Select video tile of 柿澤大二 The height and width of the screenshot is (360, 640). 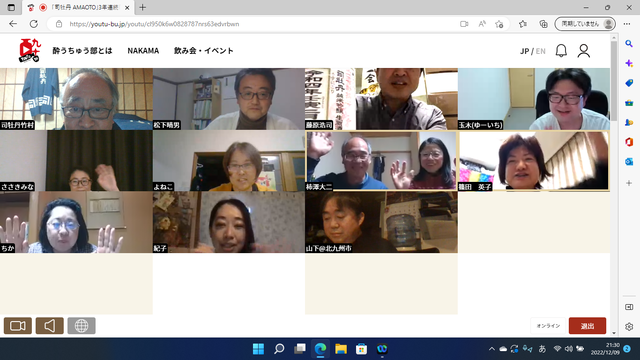click(381, 161)
